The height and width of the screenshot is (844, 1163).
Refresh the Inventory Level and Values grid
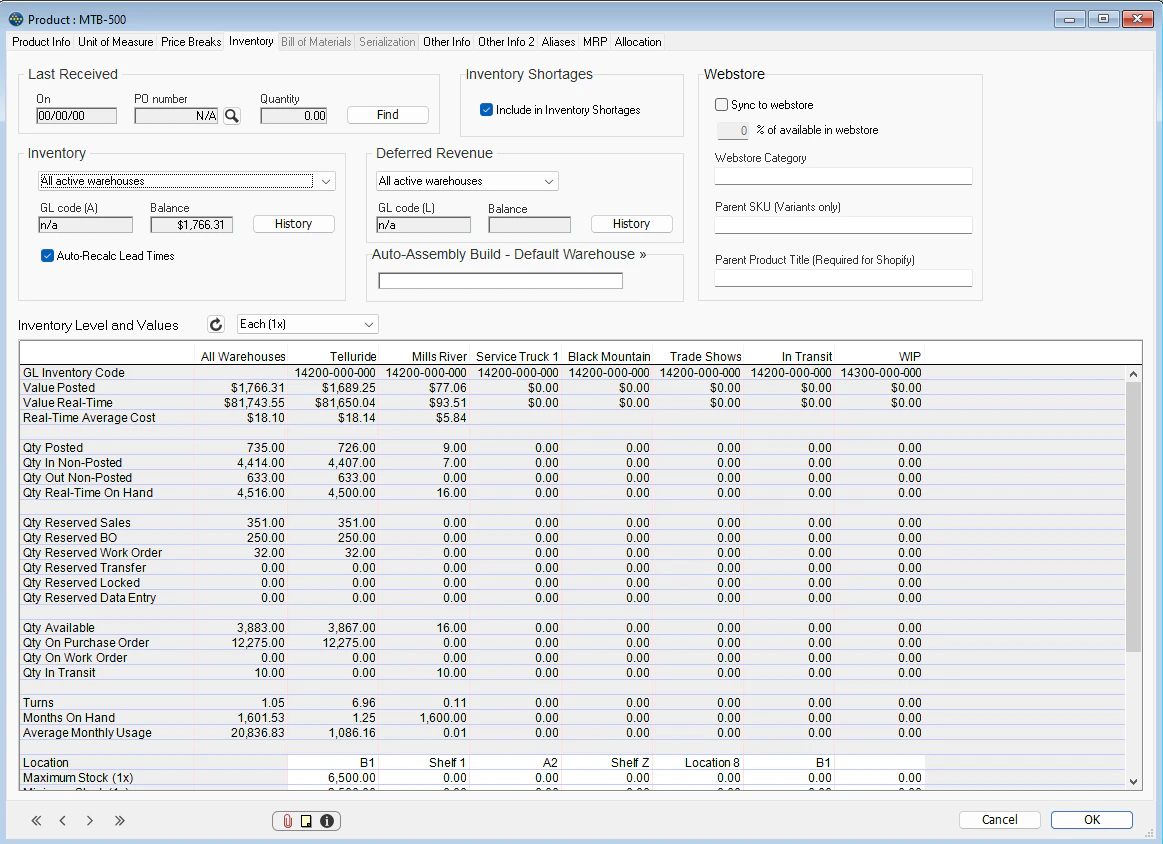(x=215, y=324)
